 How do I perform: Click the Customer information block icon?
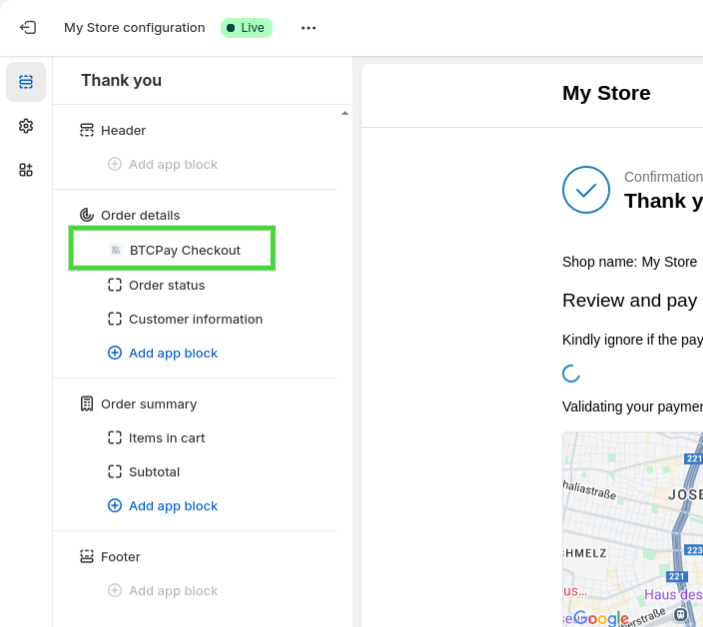pos(115,319)
